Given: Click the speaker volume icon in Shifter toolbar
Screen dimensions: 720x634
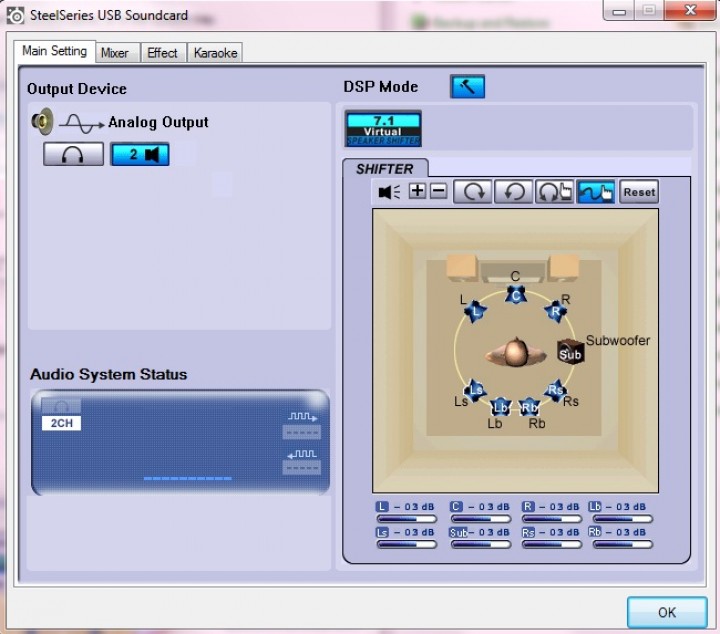Looking at the screenshot, I should click(389, 192).
